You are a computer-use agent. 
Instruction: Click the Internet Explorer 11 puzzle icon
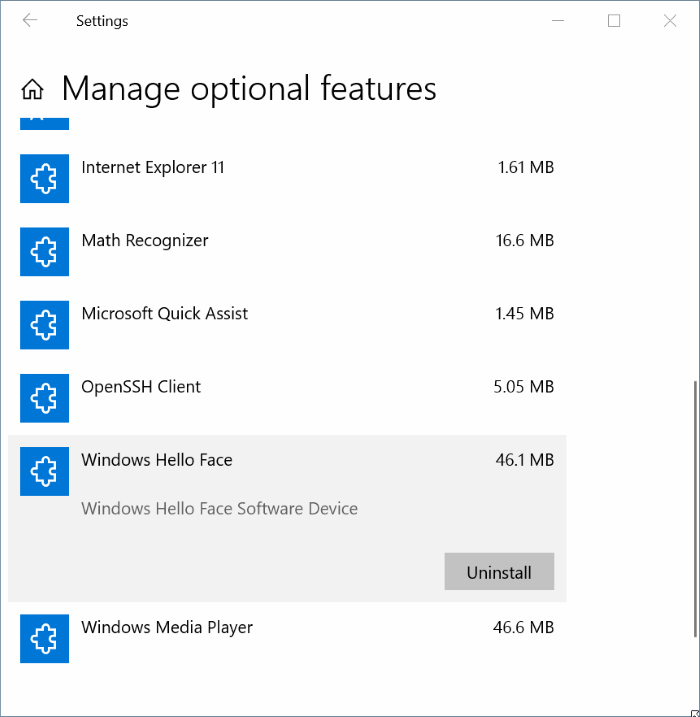coord(44,178)
